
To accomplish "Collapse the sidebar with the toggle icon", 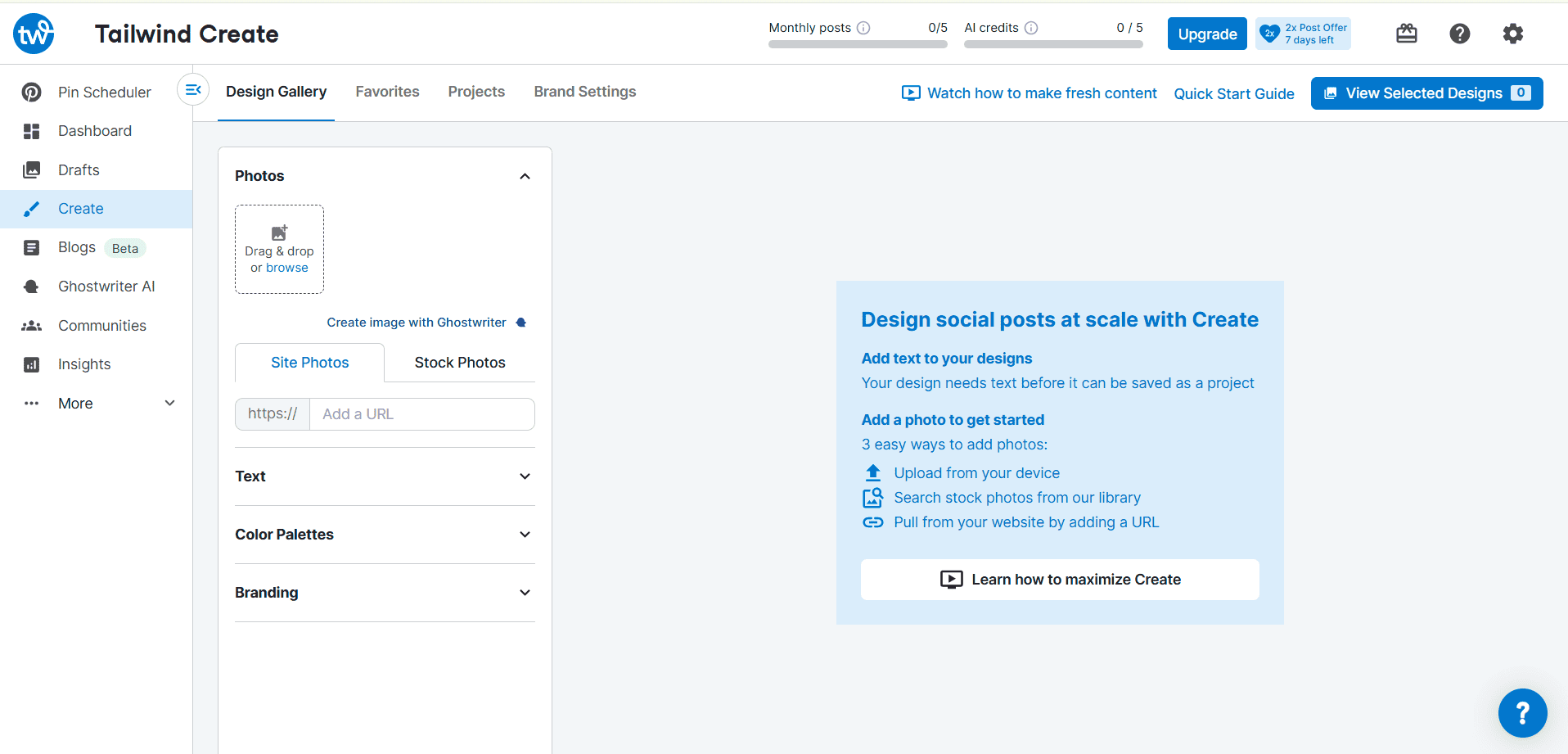I will tap(193, 90).
